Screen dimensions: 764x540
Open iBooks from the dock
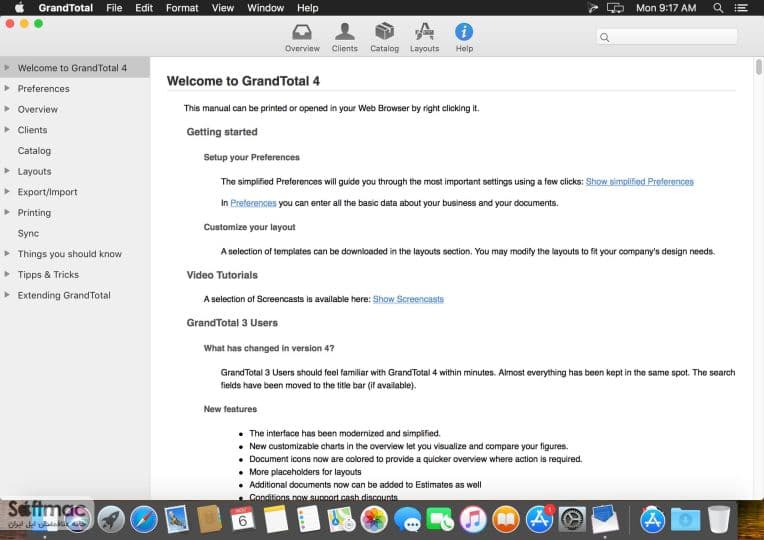click(x=506, y=520)
